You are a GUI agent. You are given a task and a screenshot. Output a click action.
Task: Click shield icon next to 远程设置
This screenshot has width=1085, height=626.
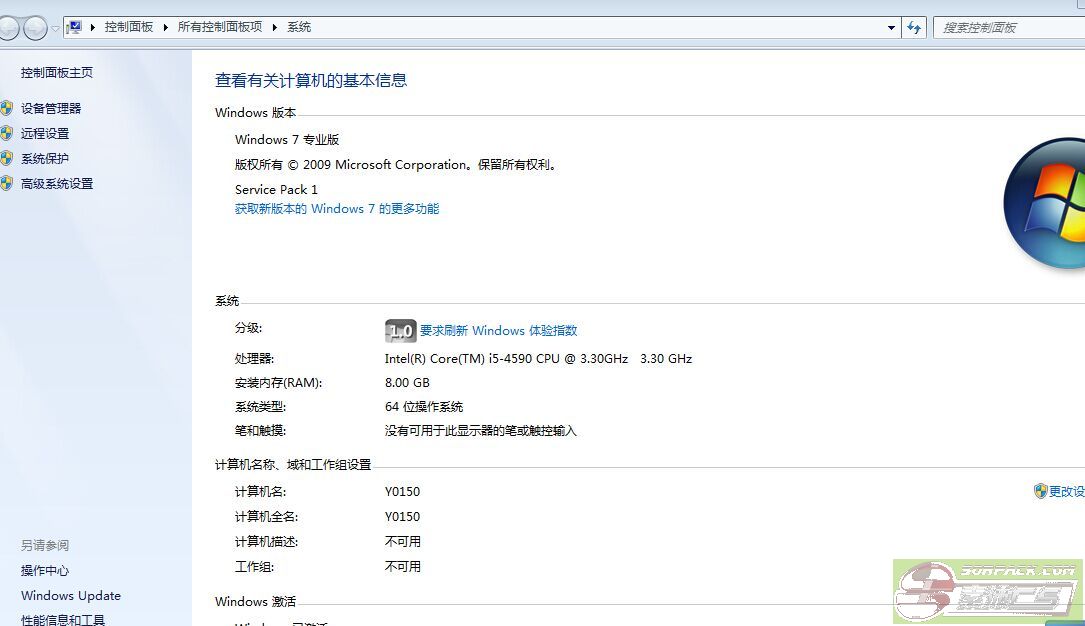[x=7, y=133]
